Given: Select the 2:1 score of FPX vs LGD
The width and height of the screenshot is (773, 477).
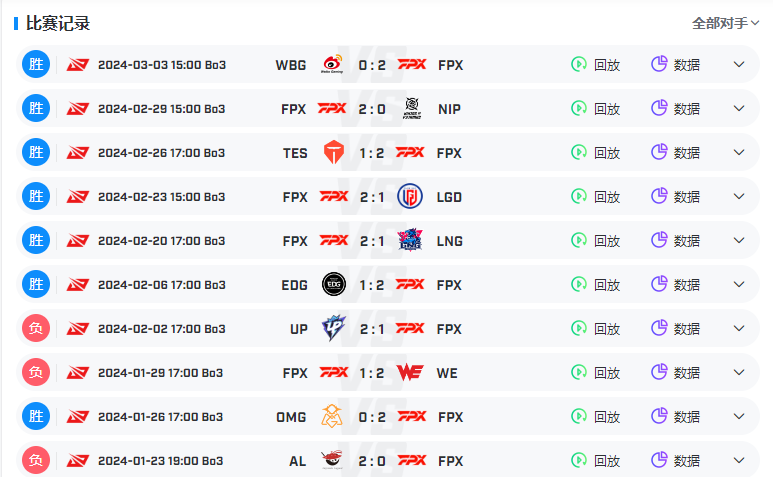Looking at the screenshot, I should point(372,197).
